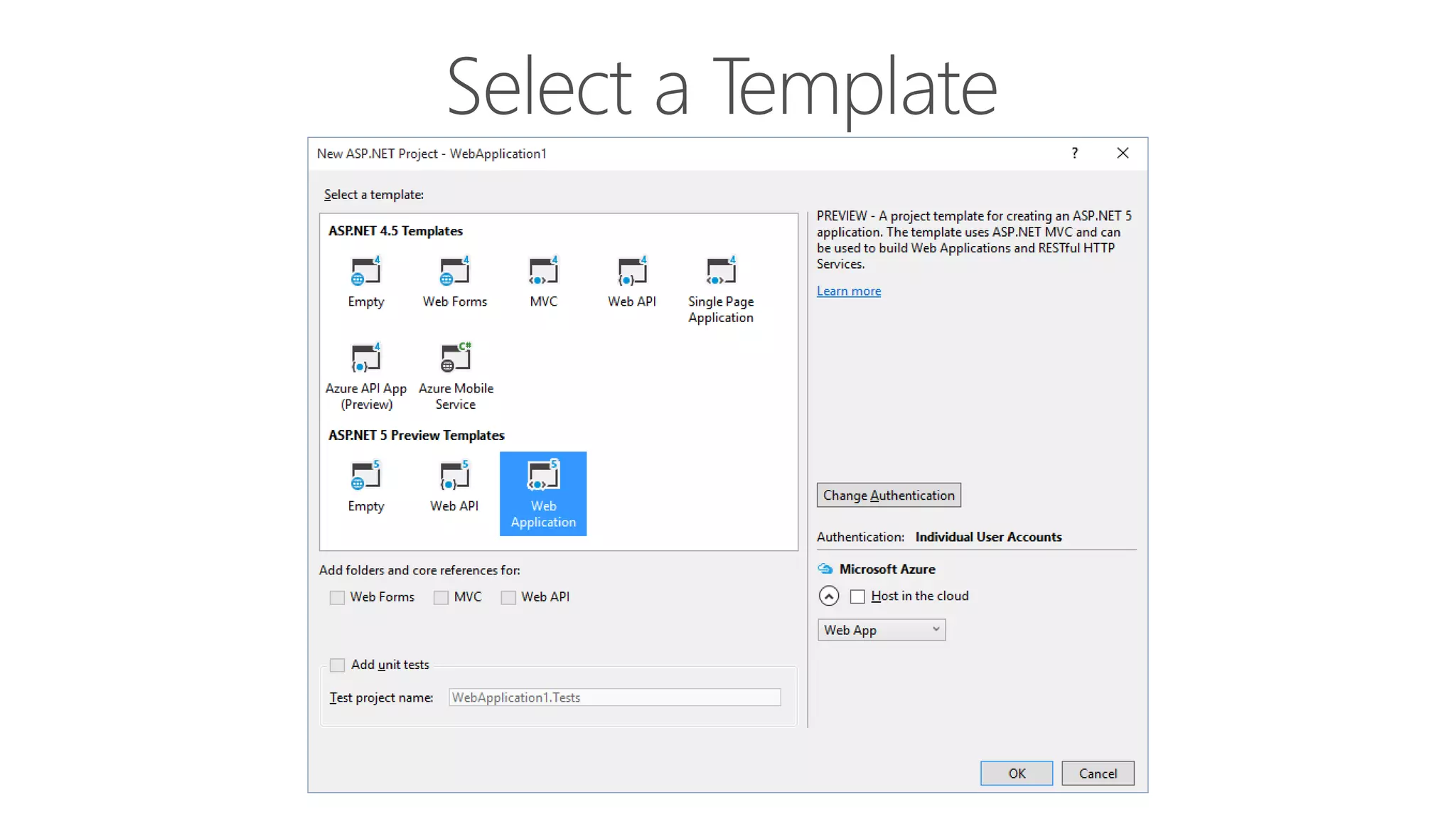Tick the MVC core references checkbox
The height and width of the screenshot is (819, 1456).
(x=441, y=597)
